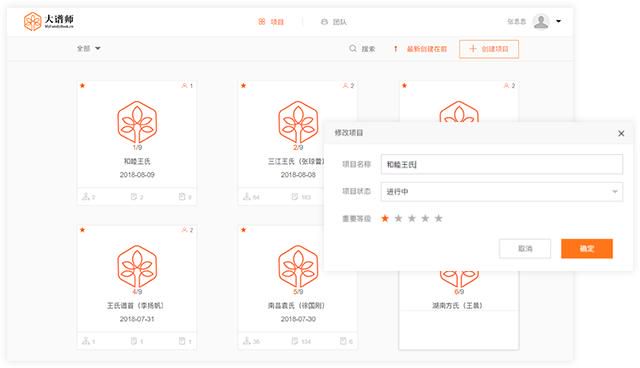Click the sort order arrow icon

[x=395, y=49]
